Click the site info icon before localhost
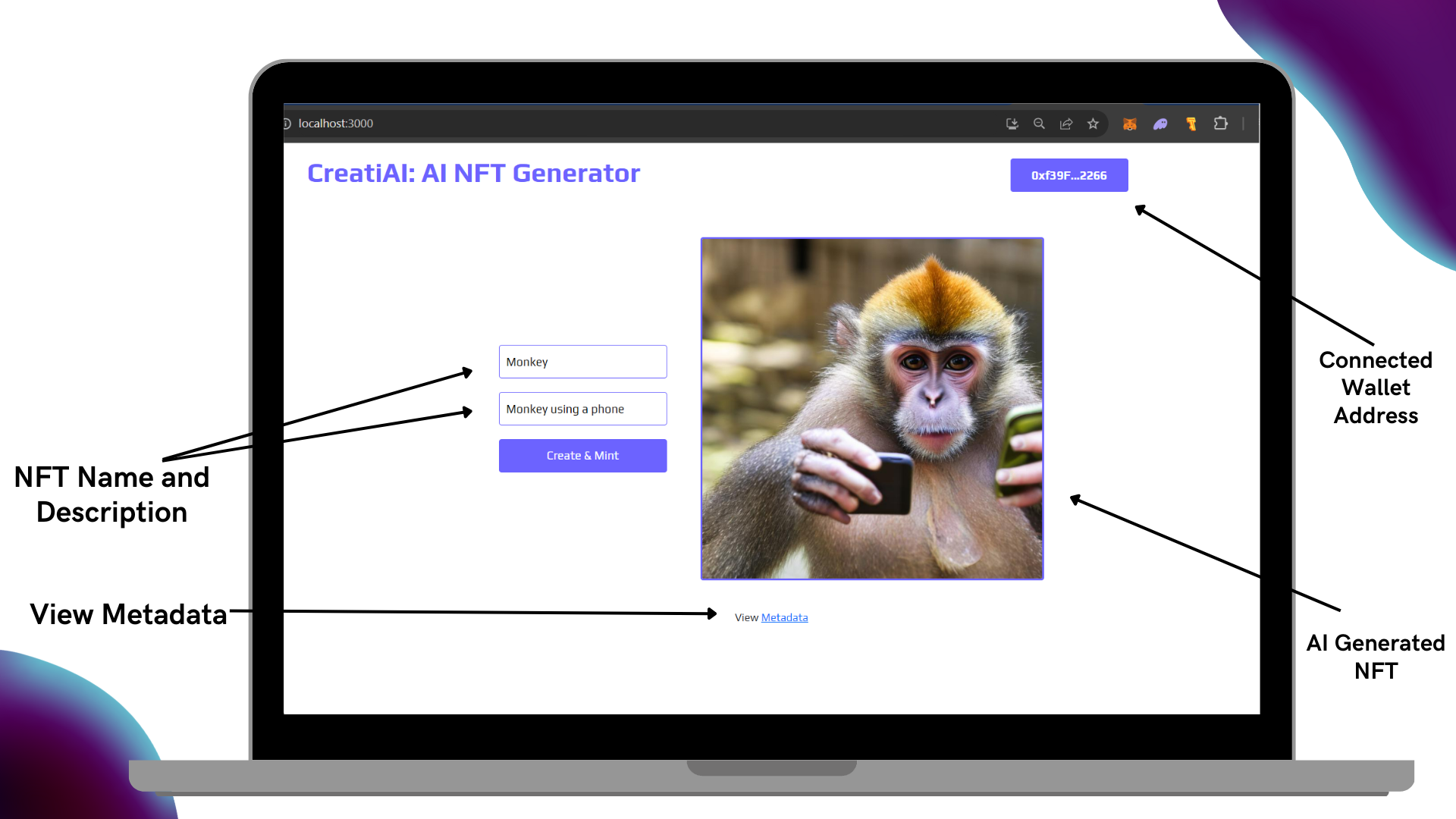 click(x=287, y=124)
